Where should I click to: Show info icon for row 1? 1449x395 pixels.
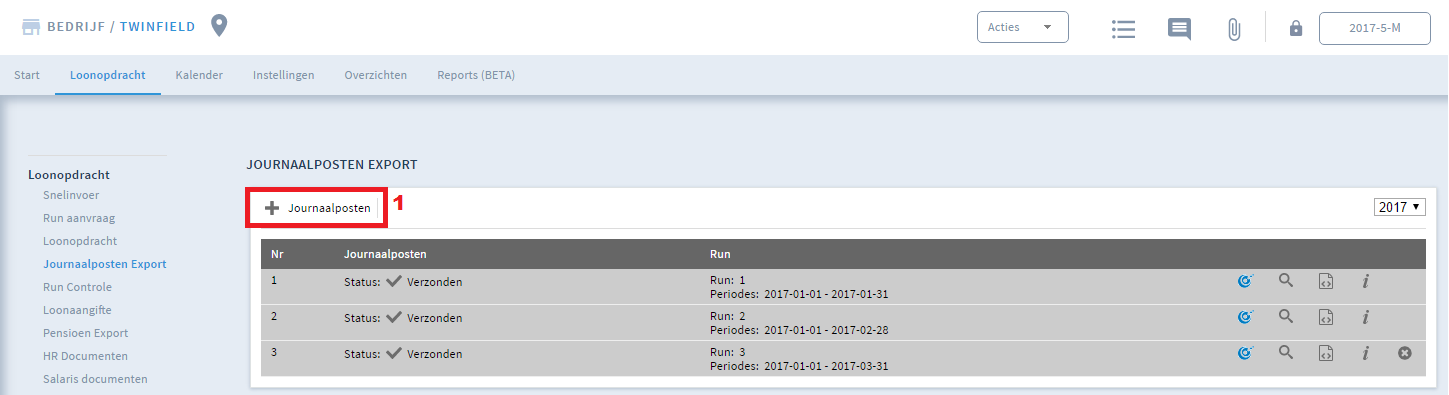pyautogui.click(x=1365, y=282)
